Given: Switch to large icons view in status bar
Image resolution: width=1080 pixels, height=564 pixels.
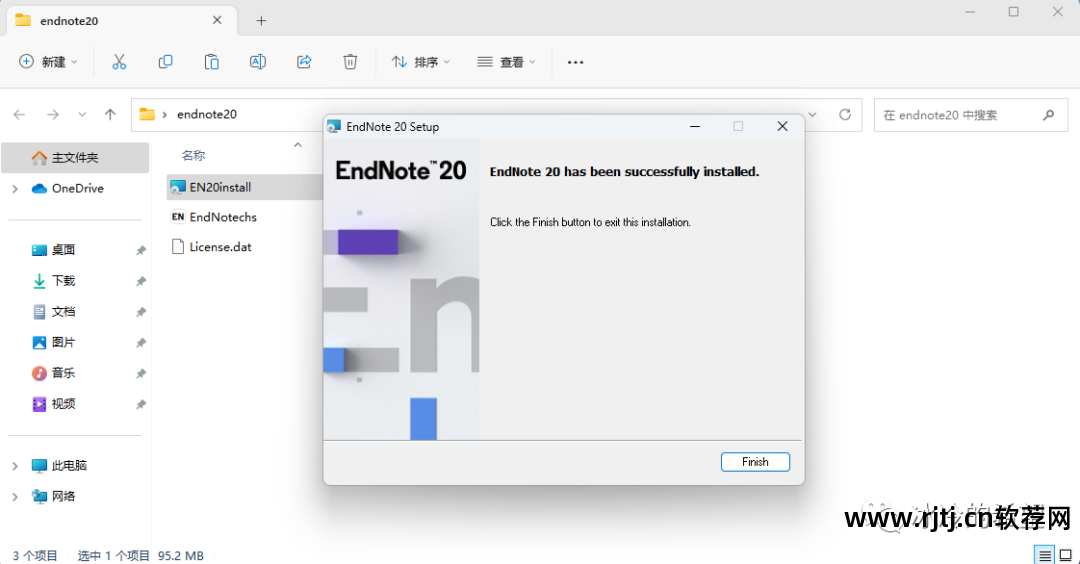Looking at the screenshot, I should coord(1066,555).
